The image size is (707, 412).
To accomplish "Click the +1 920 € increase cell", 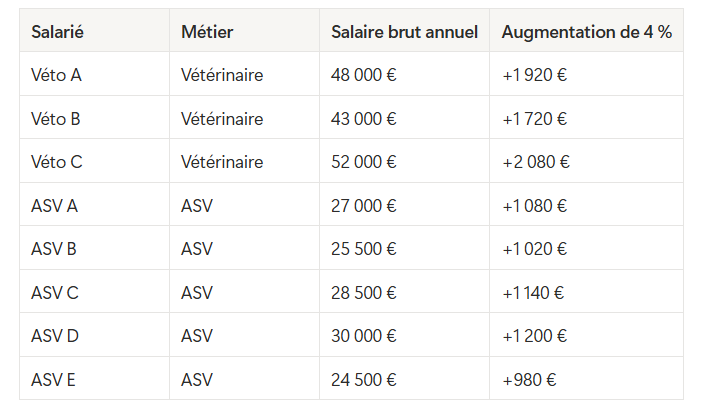I will [587, 74].
